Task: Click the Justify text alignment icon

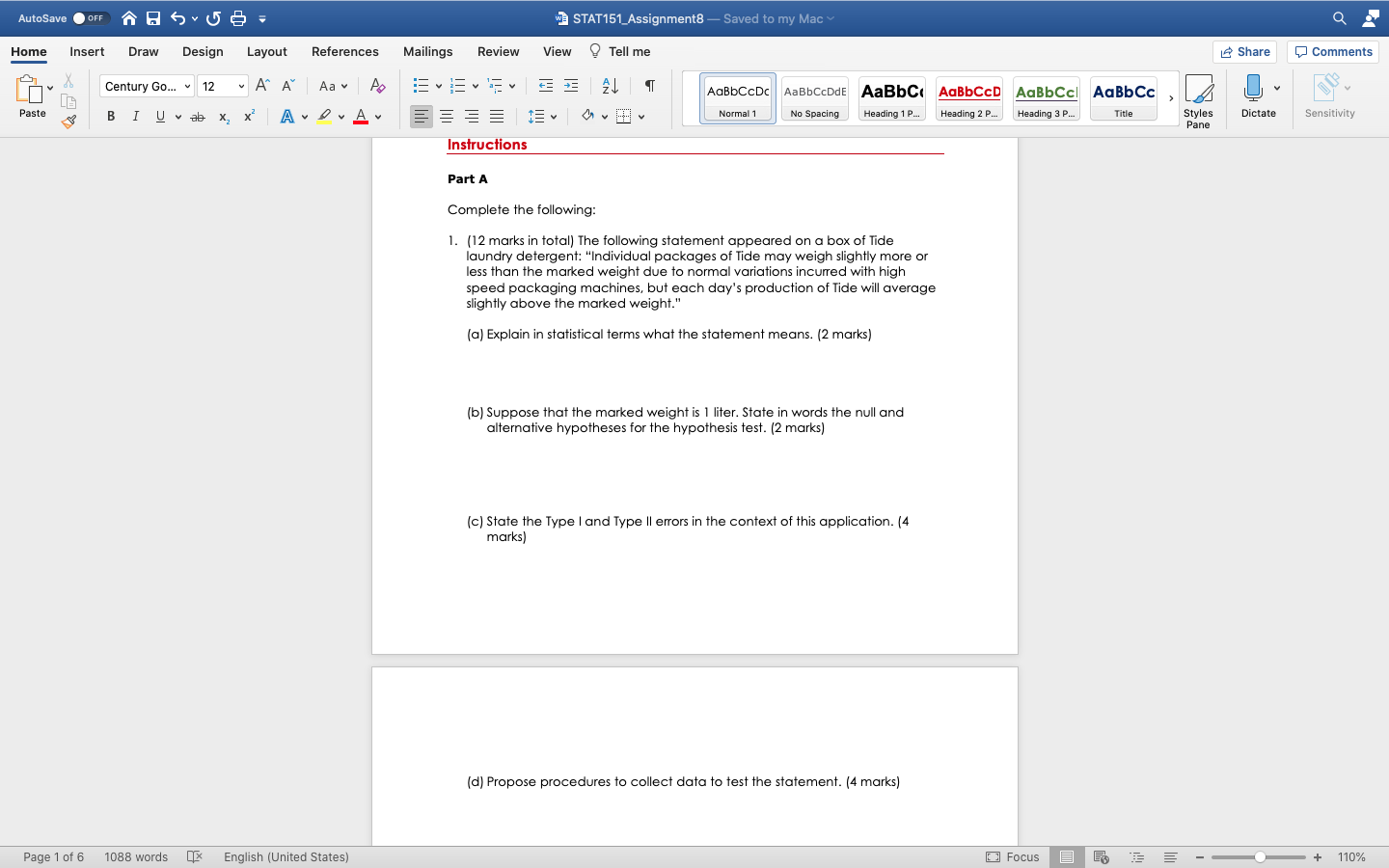Action: pos(497,117)
